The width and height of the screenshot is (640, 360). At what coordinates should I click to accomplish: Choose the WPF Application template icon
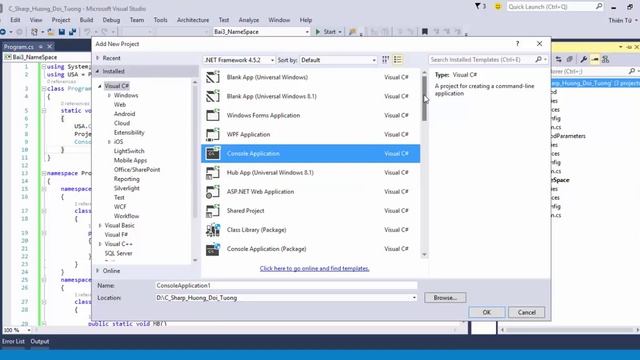[213, 134]
